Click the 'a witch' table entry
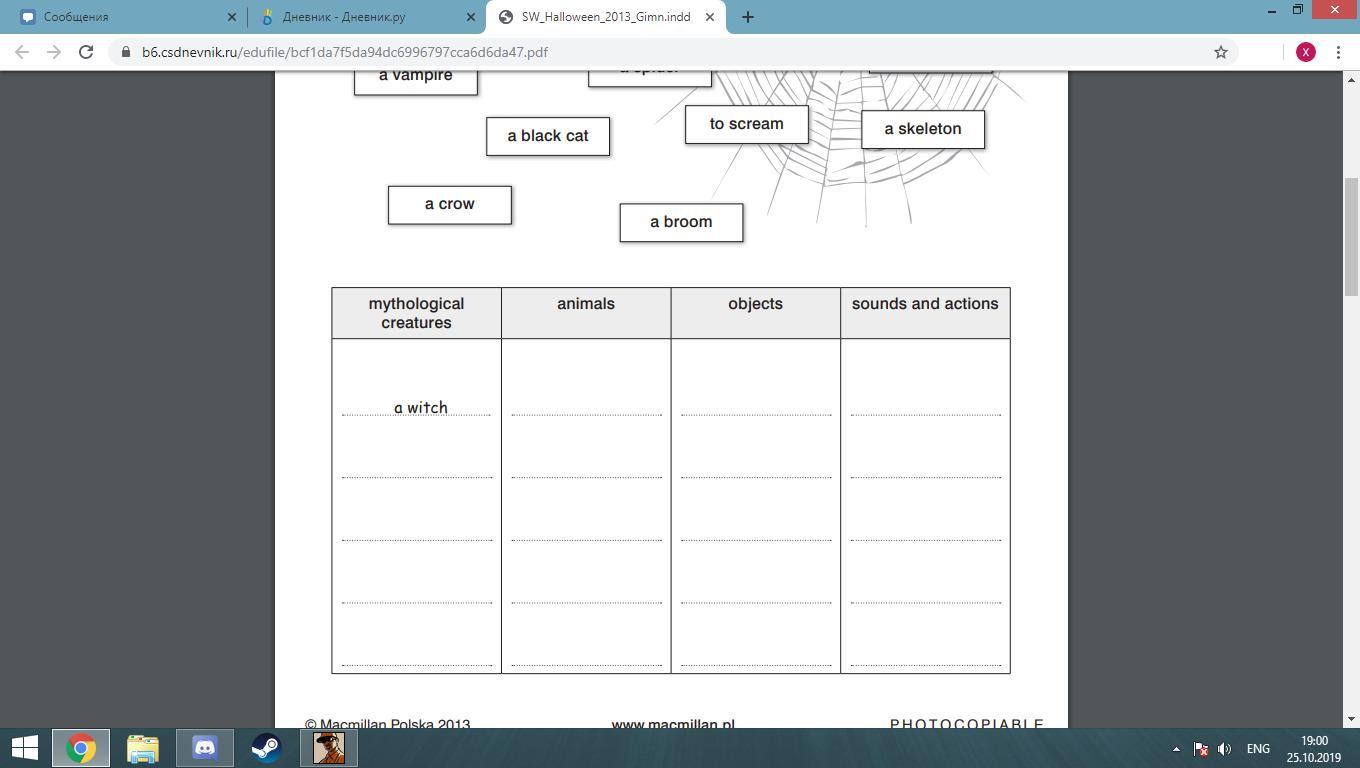This screenshot has width=1360, height=768. (421, 408)
